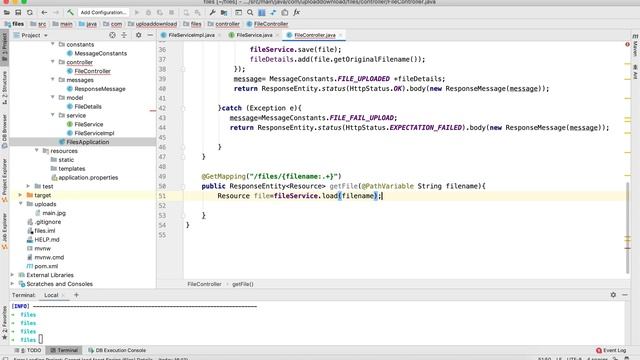Click the Search Everywhere magnifier icon
The image size is (640, 360).
(250, 13)
